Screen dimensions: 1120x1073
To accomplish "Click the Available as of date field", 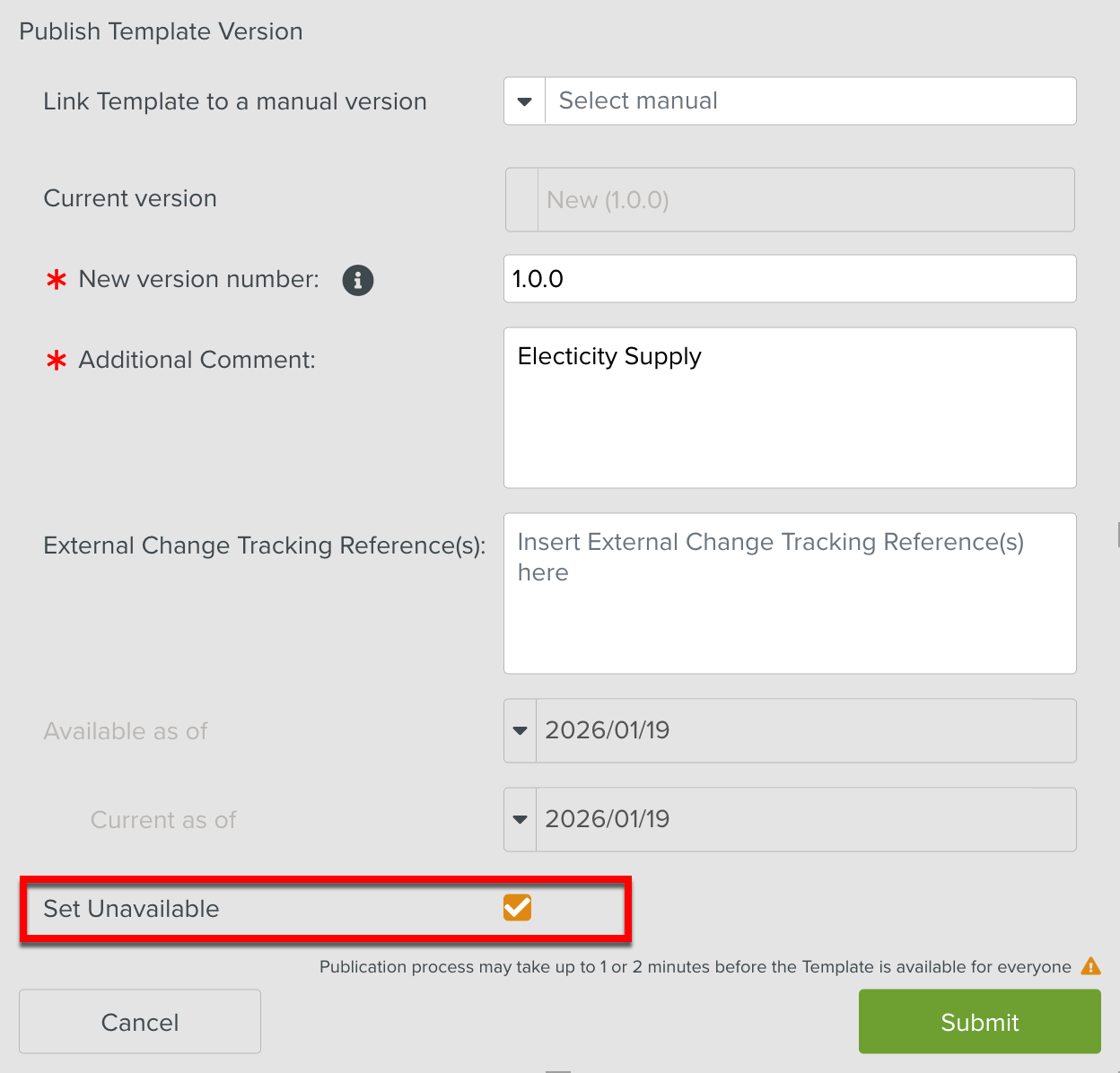I will click(804, 730).
